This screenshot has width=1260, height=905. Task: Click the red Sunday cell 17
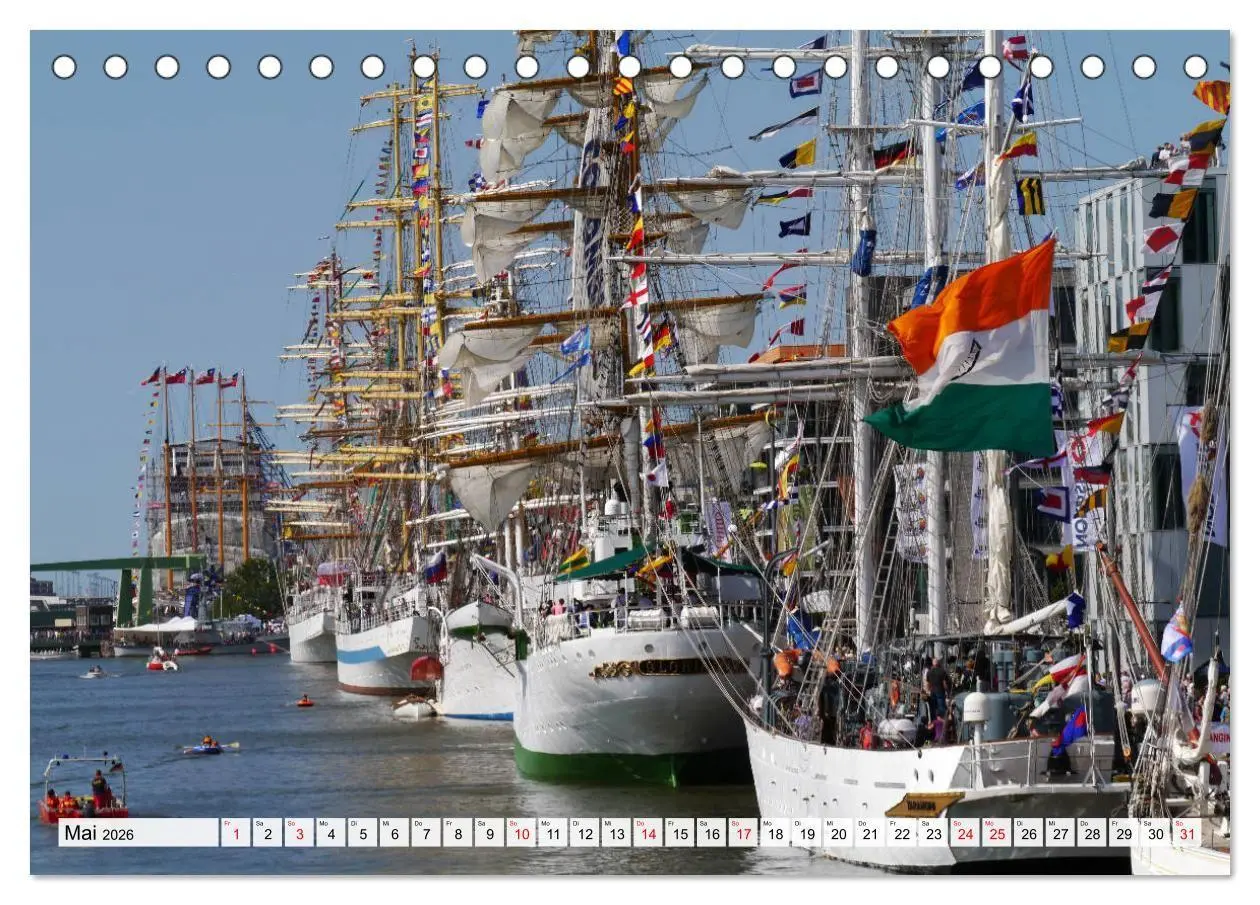[743, 833]
